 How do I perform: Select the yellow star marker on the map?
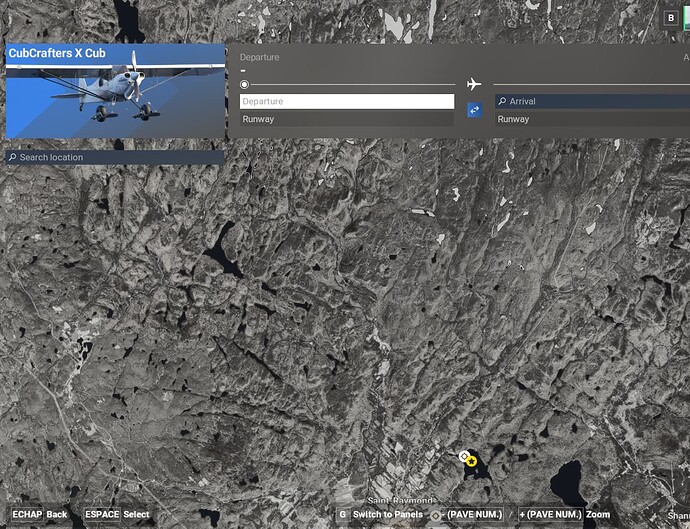472,461
